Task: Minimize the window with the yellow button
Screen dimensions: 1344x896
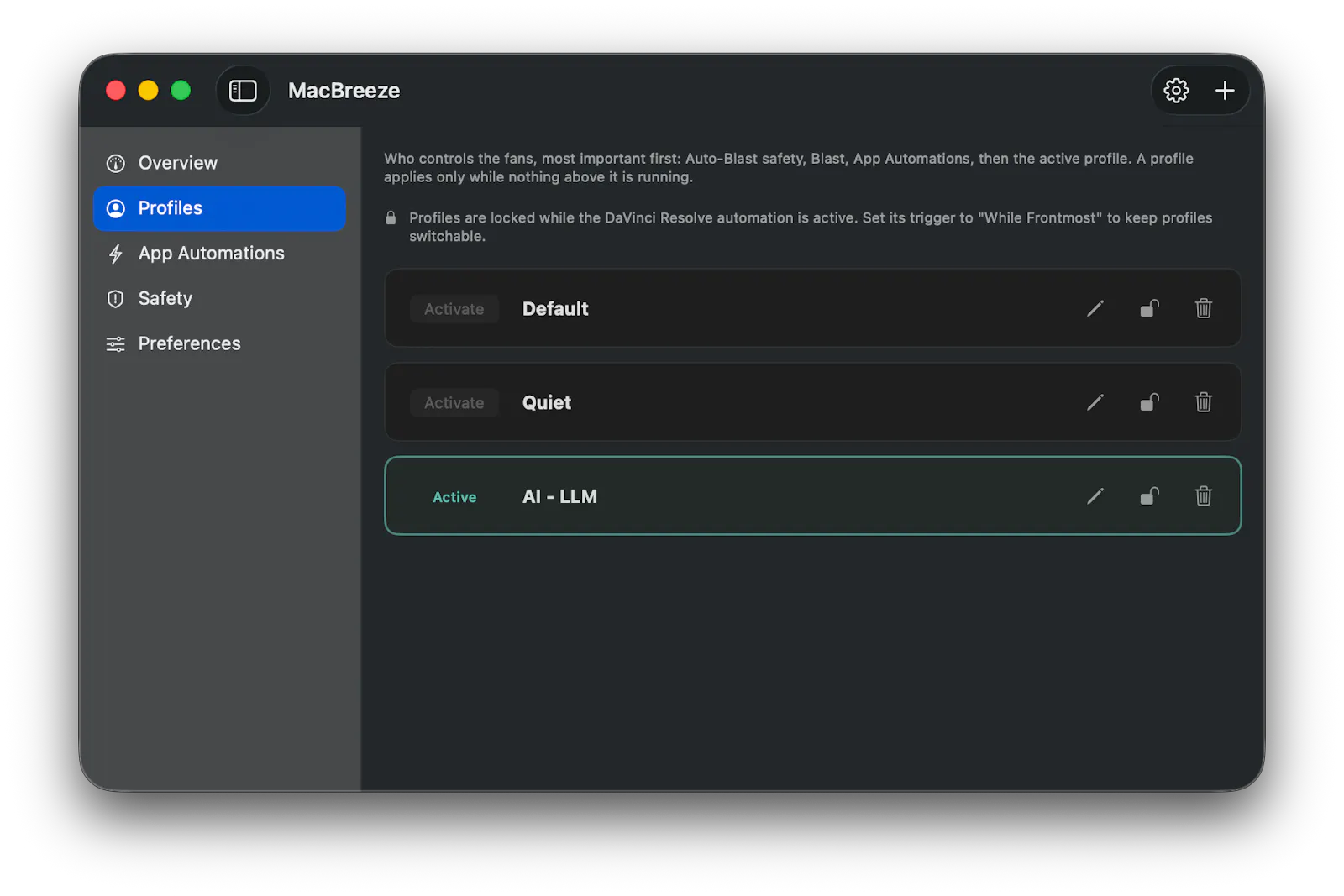Action: point(149,91)
